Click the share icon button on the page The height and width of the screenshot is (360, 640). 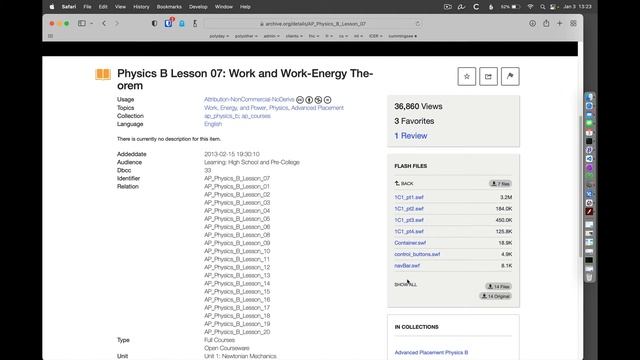point(488,76)
